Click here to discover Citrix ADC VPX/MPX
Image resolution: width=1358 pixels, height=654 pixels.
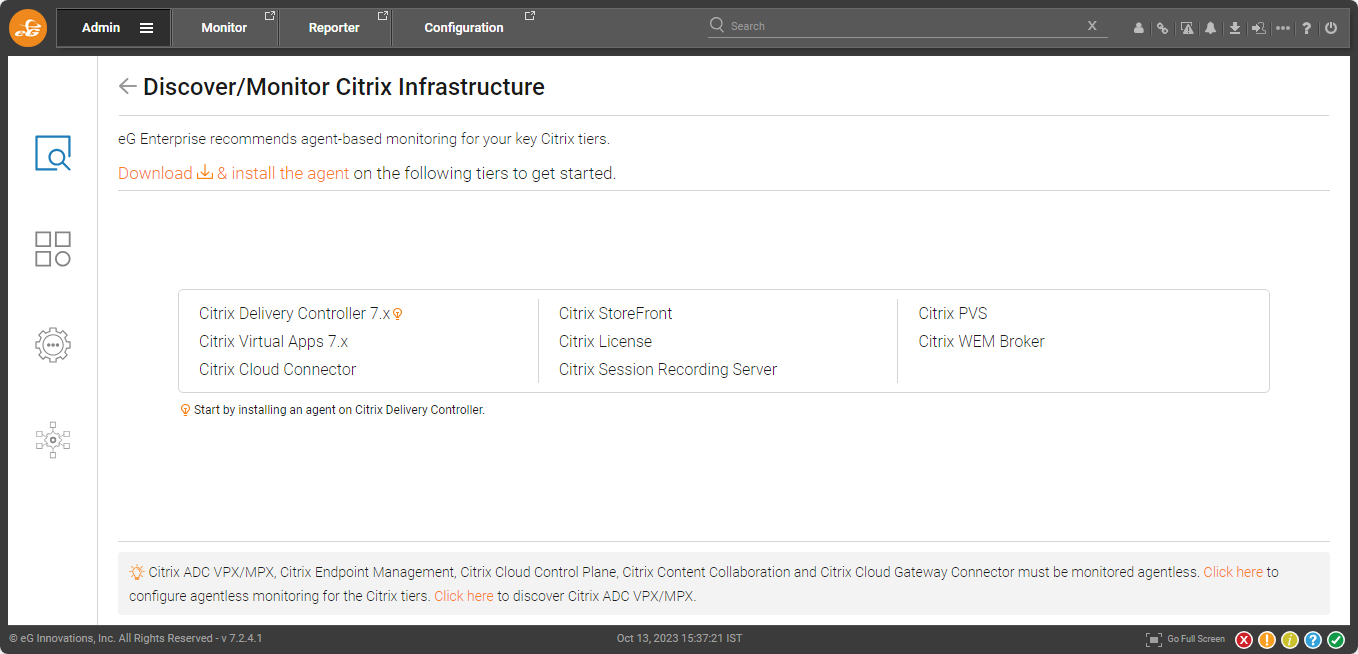pyautogui.click(x=464, y=596)
